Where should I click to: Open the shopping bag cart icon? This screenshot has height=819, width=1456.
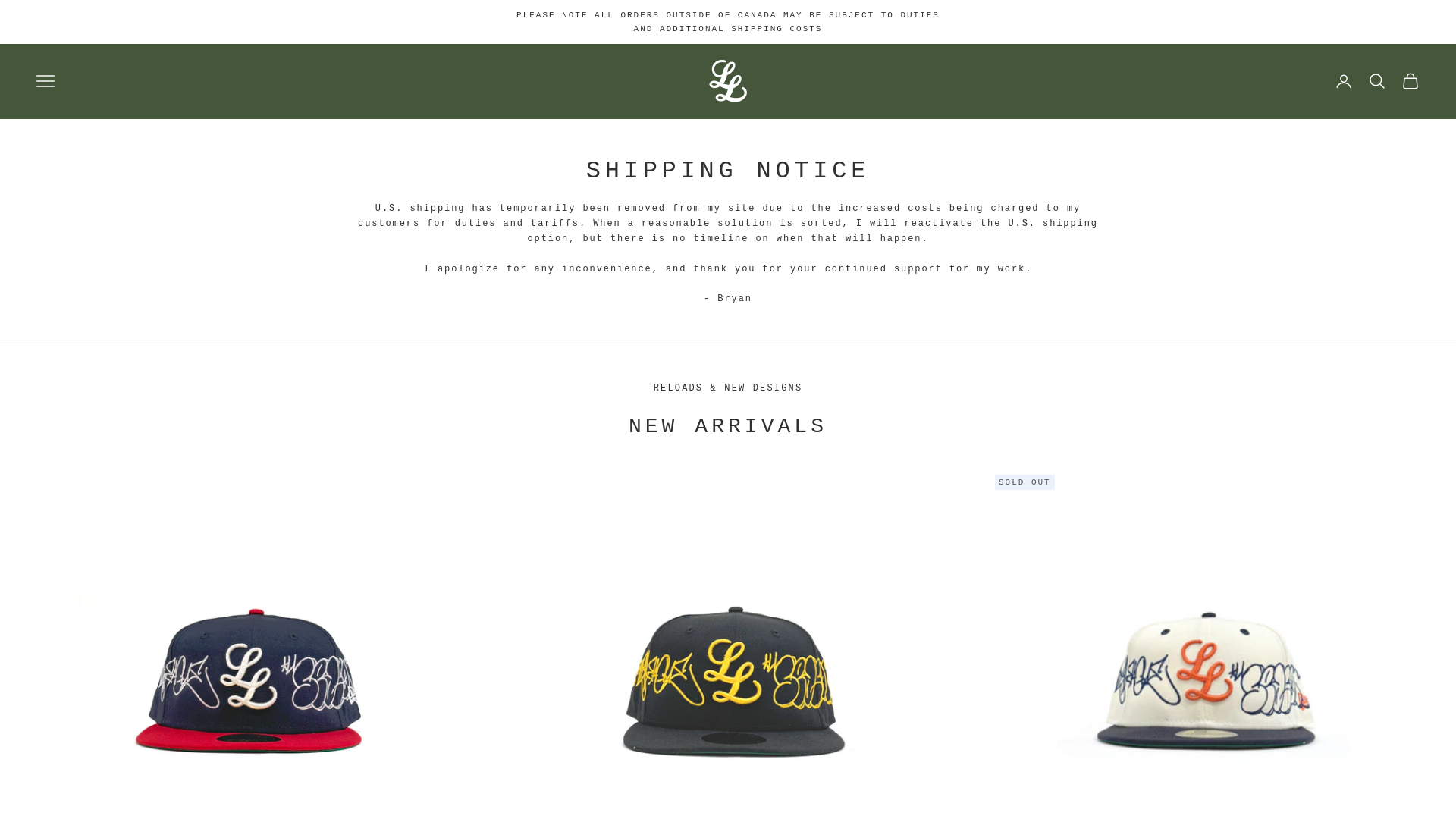(x=1410, y=81)
